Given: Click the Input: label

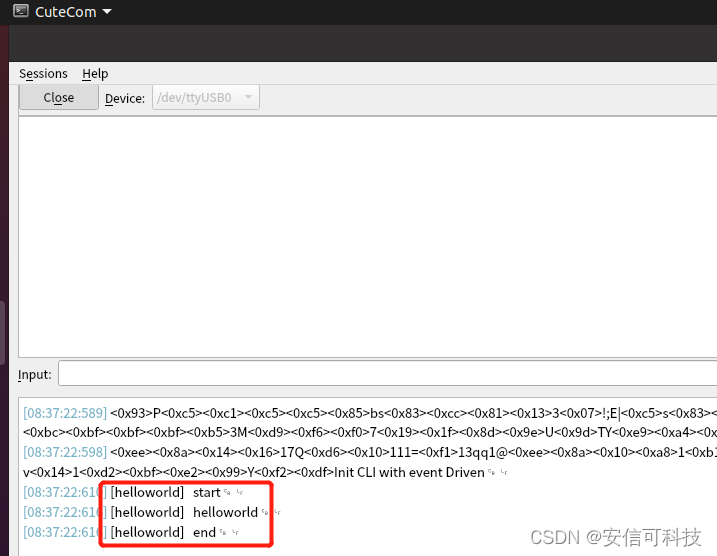Looking at the screenshot, I should click(35, 374).
